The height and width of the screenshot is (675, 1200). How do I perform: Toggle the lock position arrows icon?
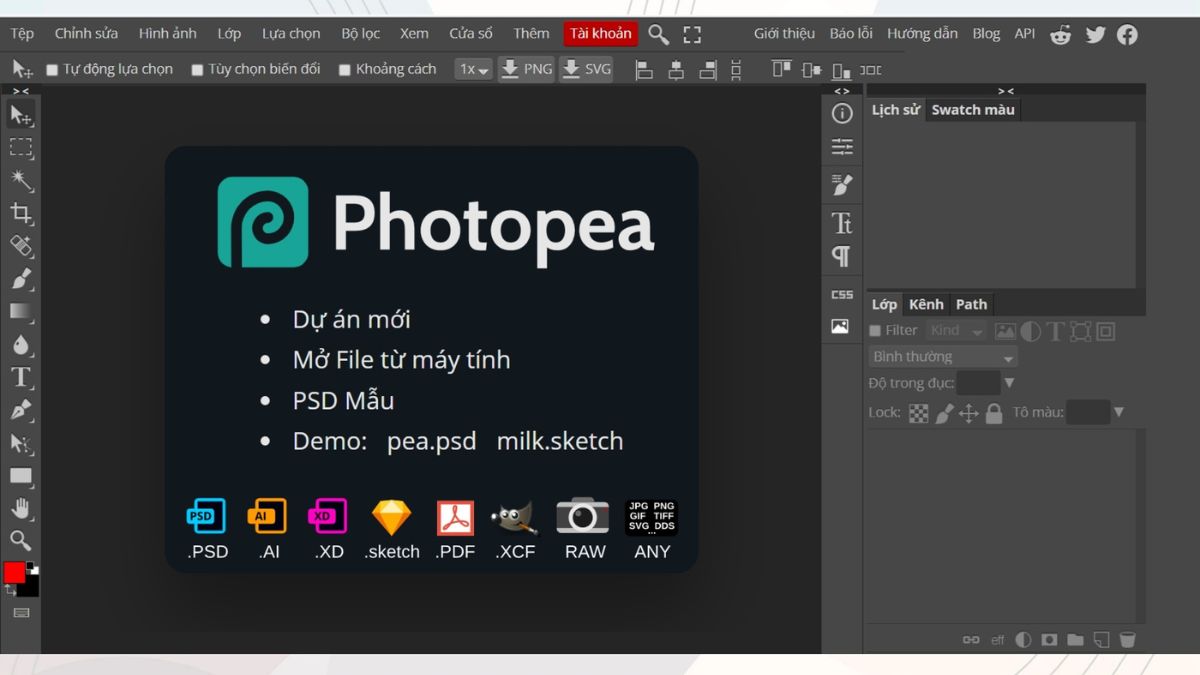coord(968,413)
